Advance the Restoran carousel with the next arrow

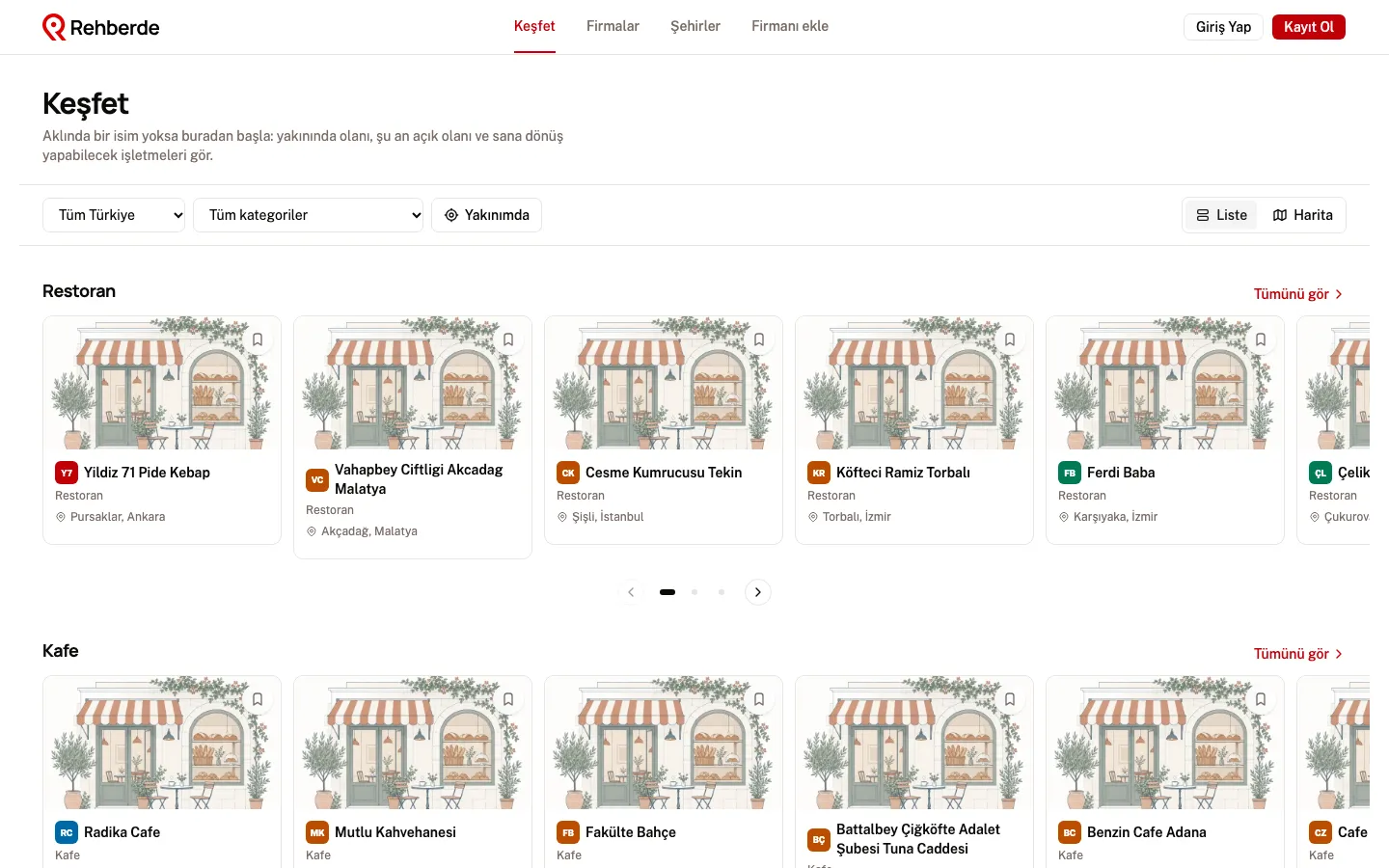(x=758, y=592)
